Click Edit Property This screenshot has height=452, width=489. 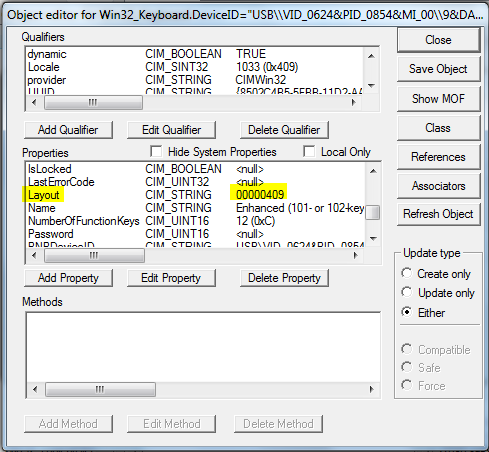(171, 278)
